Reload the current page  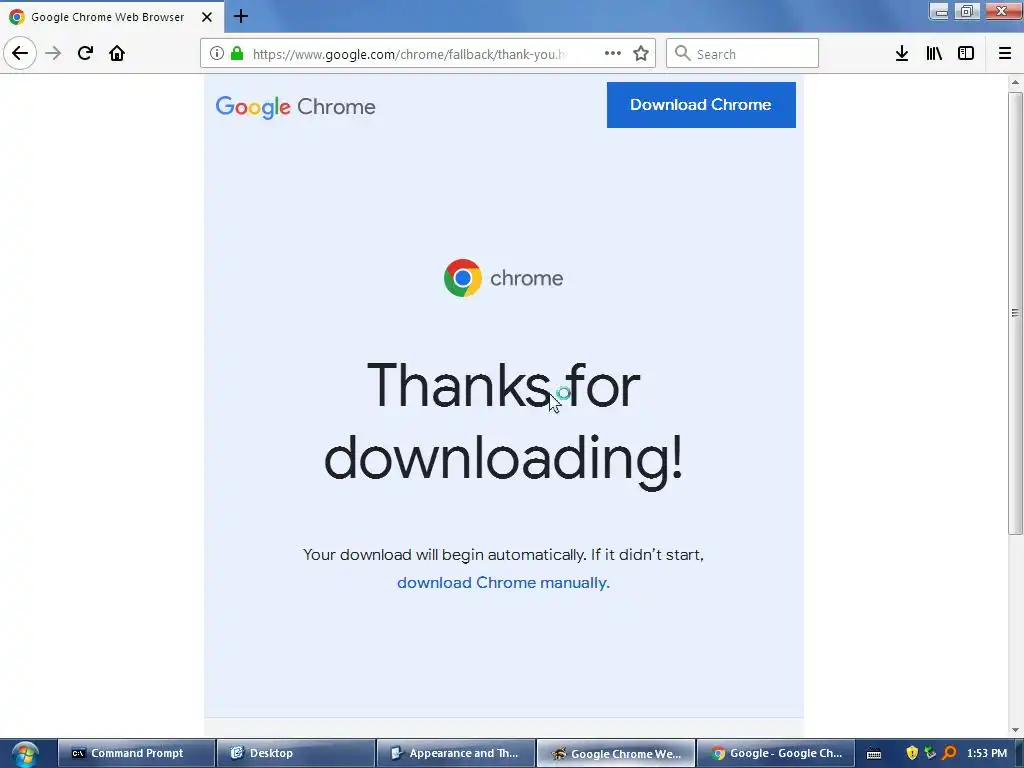pos(85,53)
